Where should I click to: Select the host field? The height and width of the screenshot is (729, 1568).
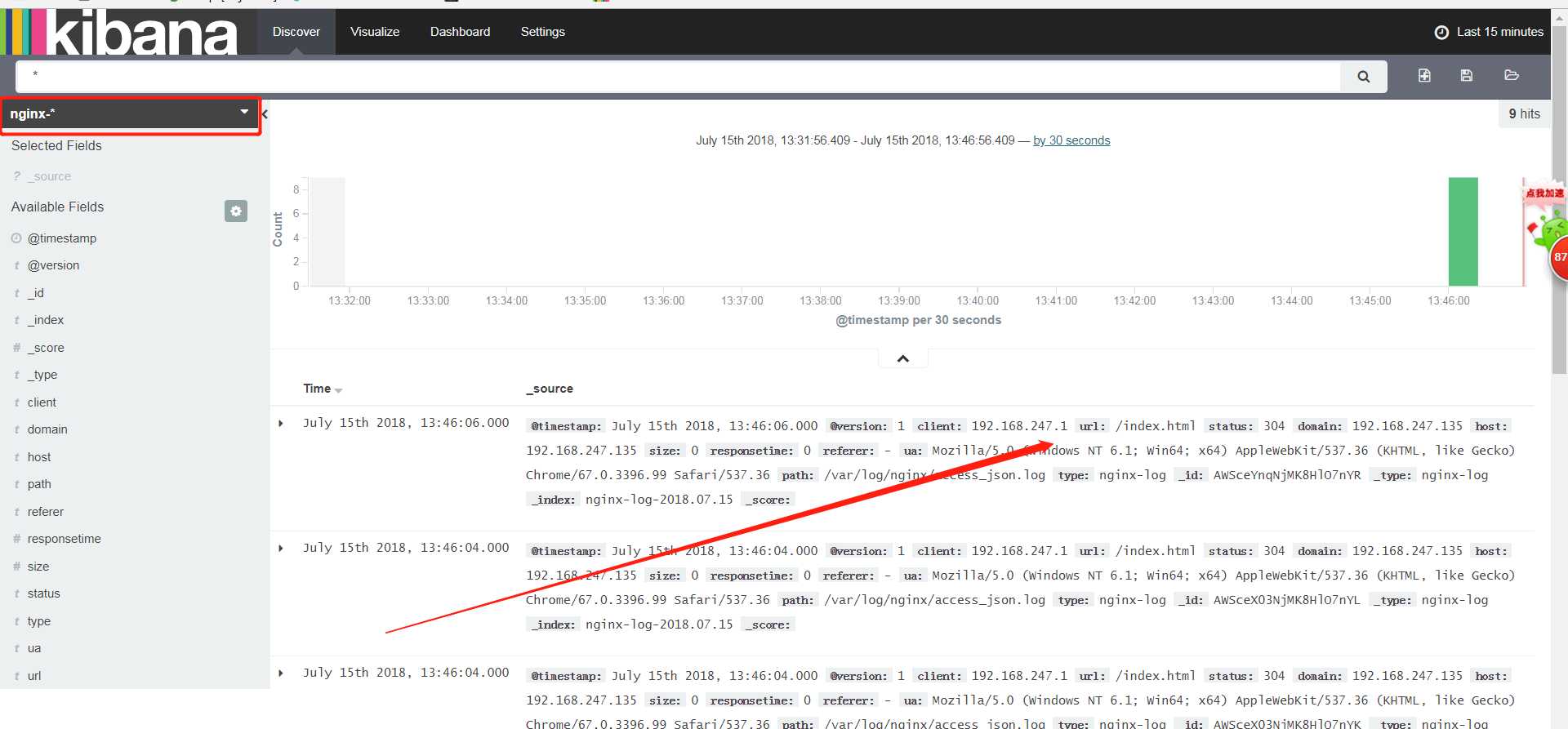(39, 457)
